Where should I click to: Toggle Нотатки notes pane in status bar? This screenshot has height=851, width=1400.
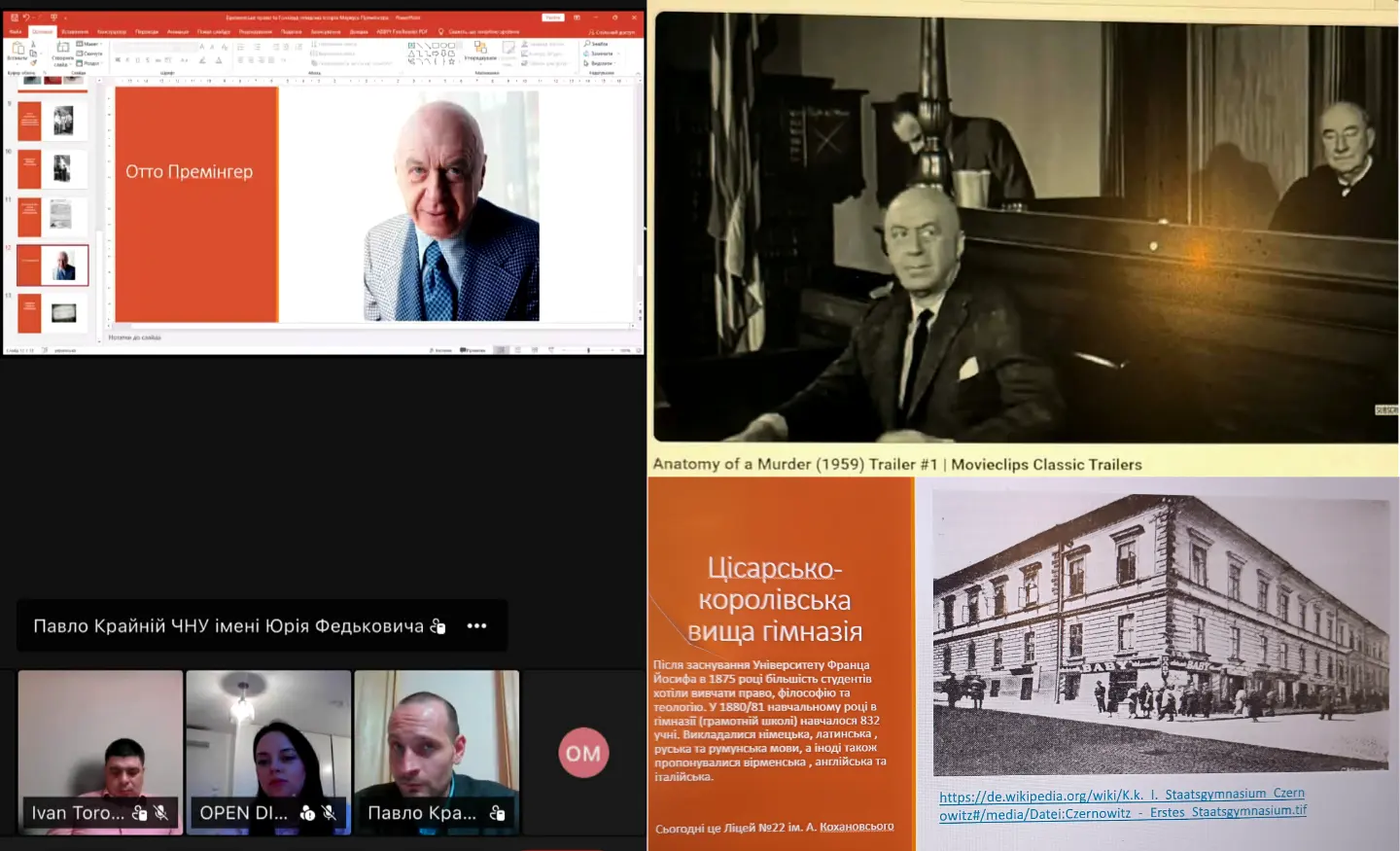click(440, 350)
